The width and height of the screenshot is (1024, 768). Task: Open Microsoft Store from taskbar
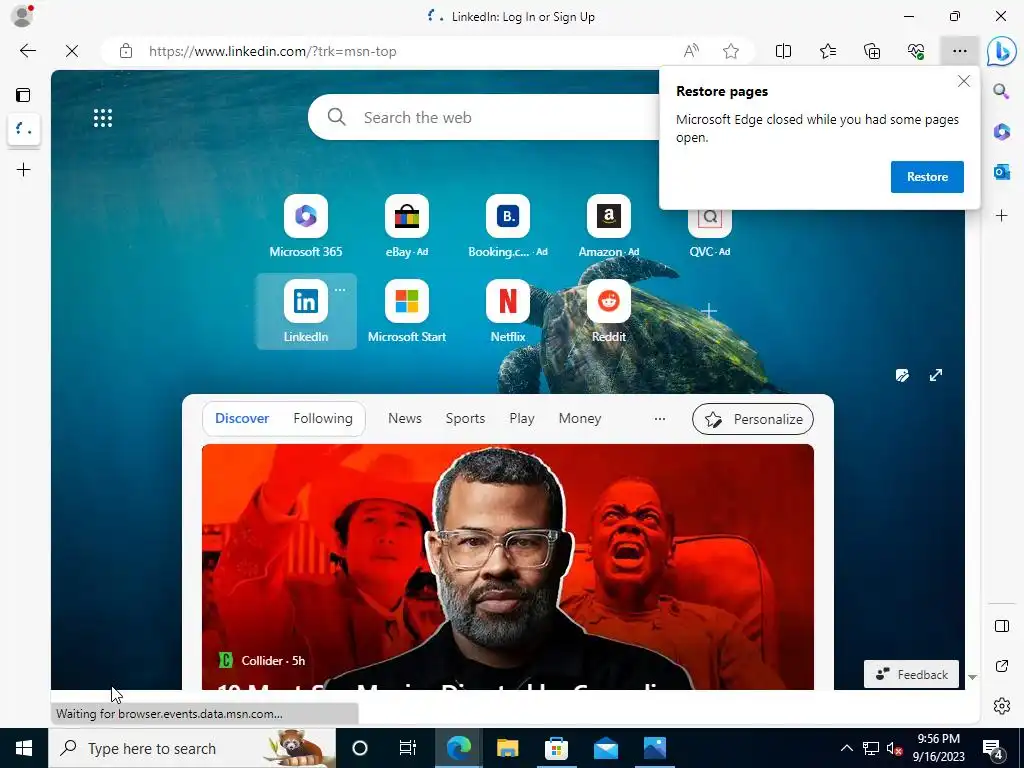point(556,748)
